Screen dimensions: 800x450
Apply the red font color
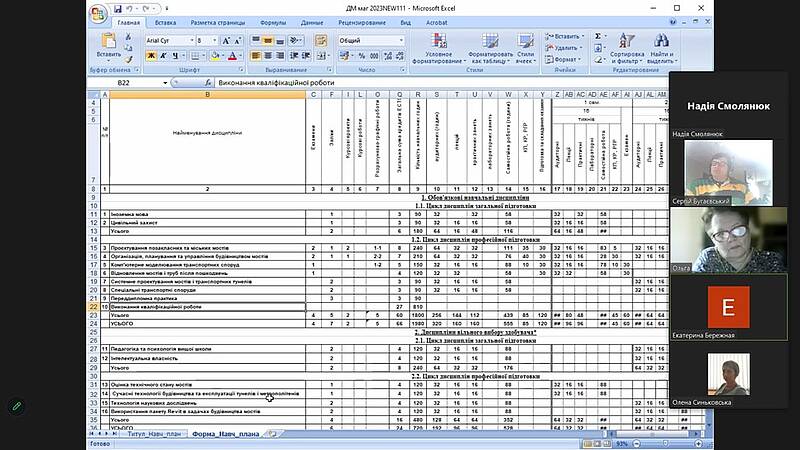pos(233,56)
